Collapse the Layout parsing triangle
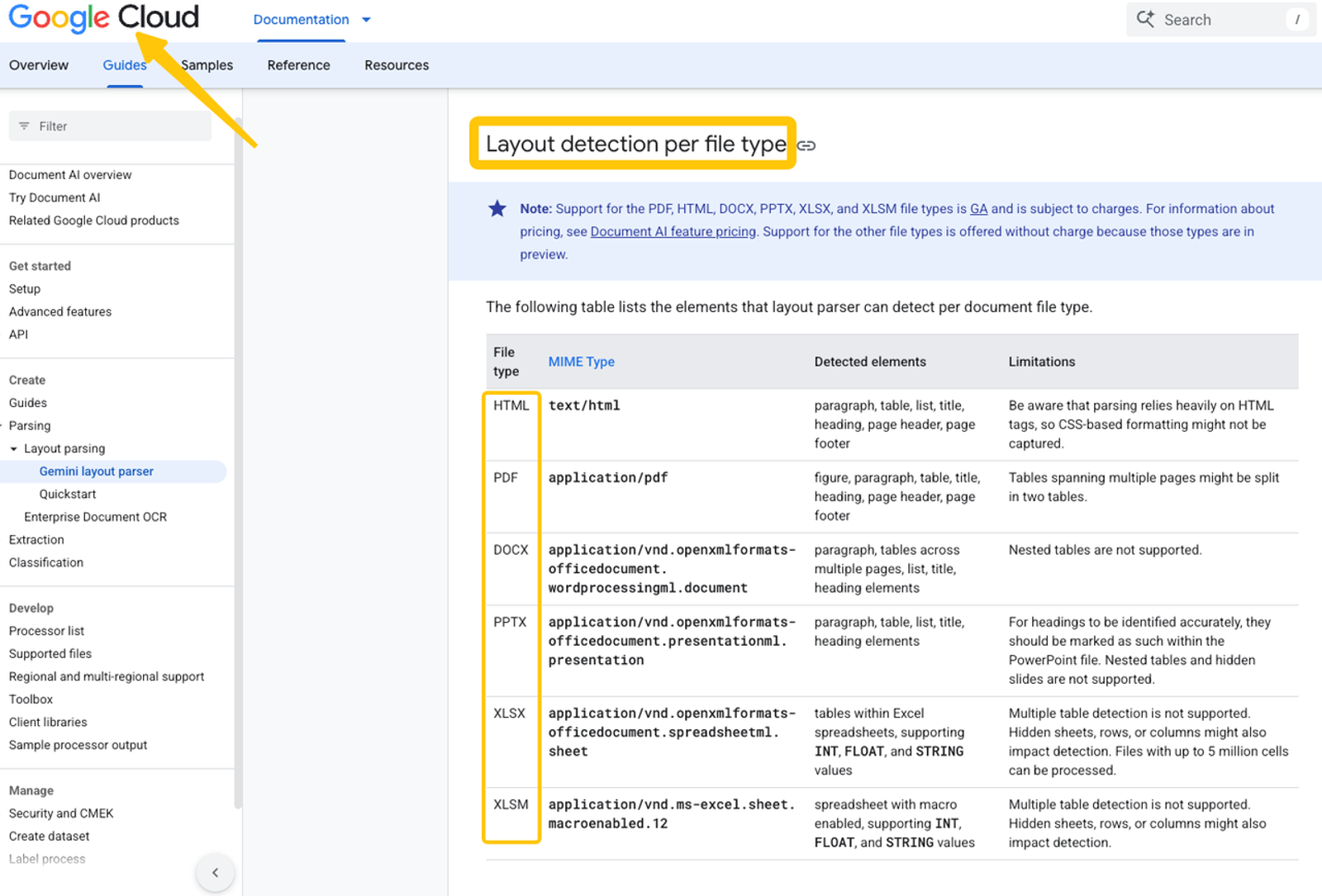The width and height of the screenshot is (1322, 896). click(x=14, y=449)
